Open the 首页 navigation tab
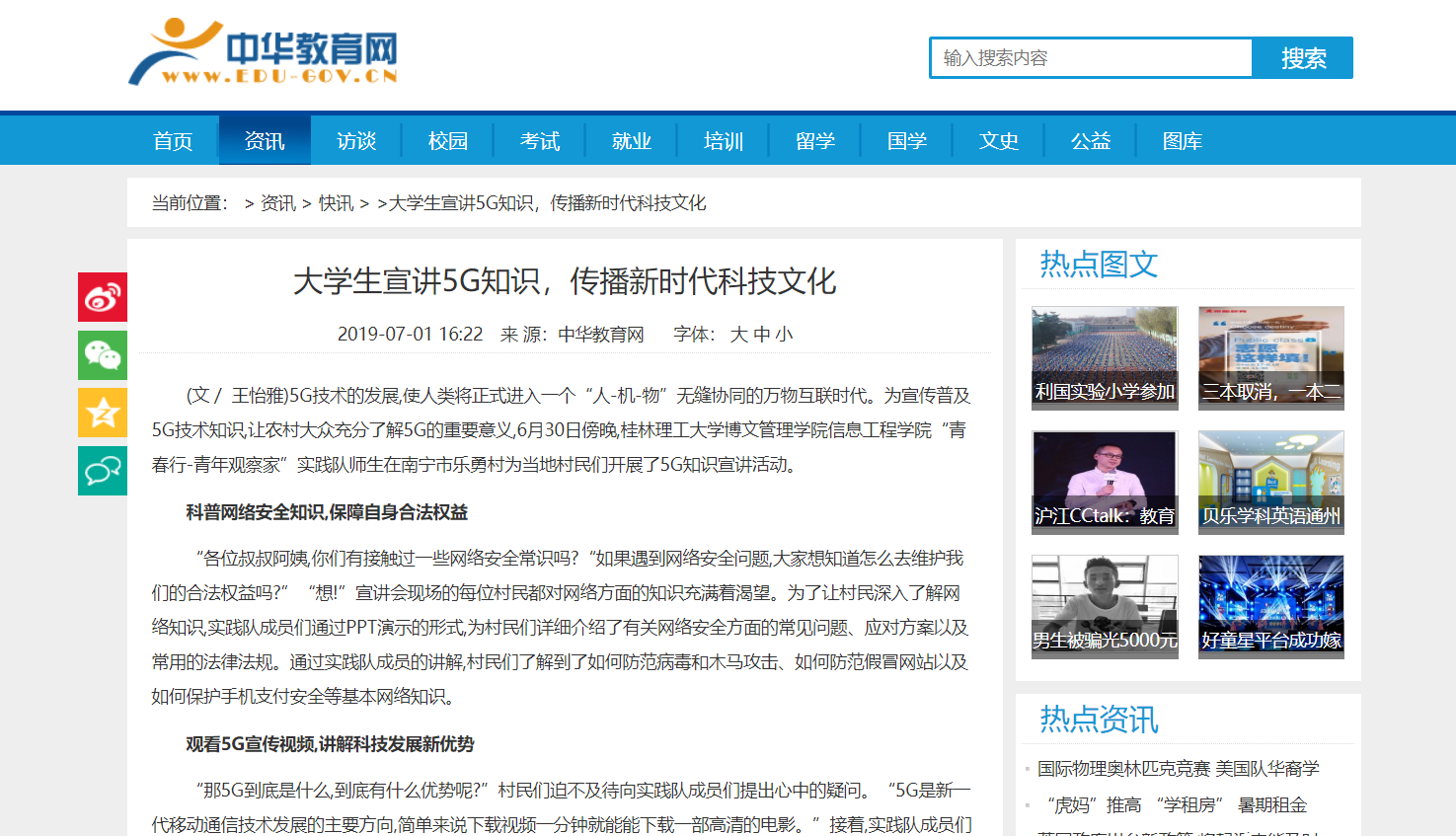The image size is (1456, 836). [x=173, y=141]
